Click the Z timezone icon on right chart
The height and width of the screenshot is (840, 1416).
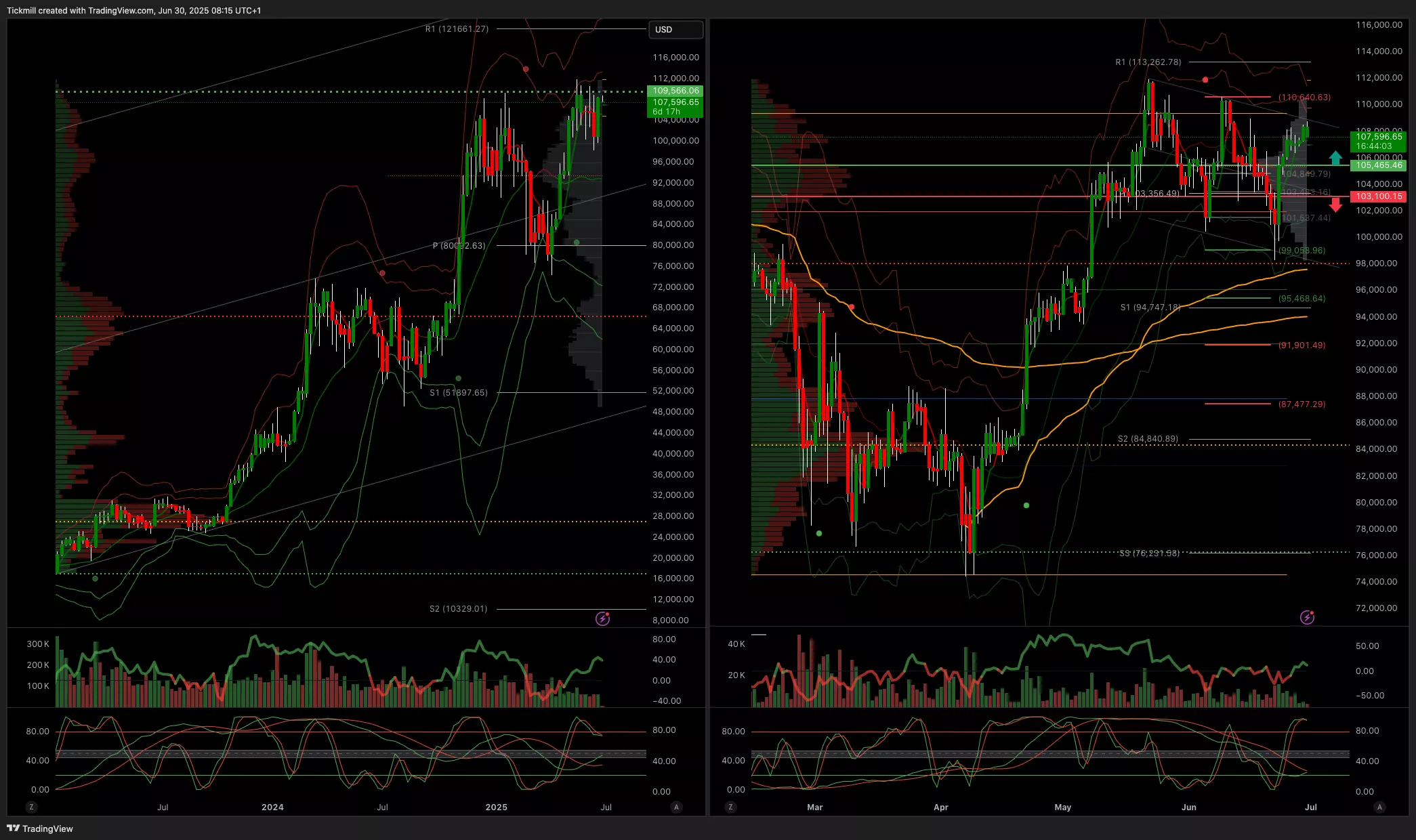tap(730, 807)
